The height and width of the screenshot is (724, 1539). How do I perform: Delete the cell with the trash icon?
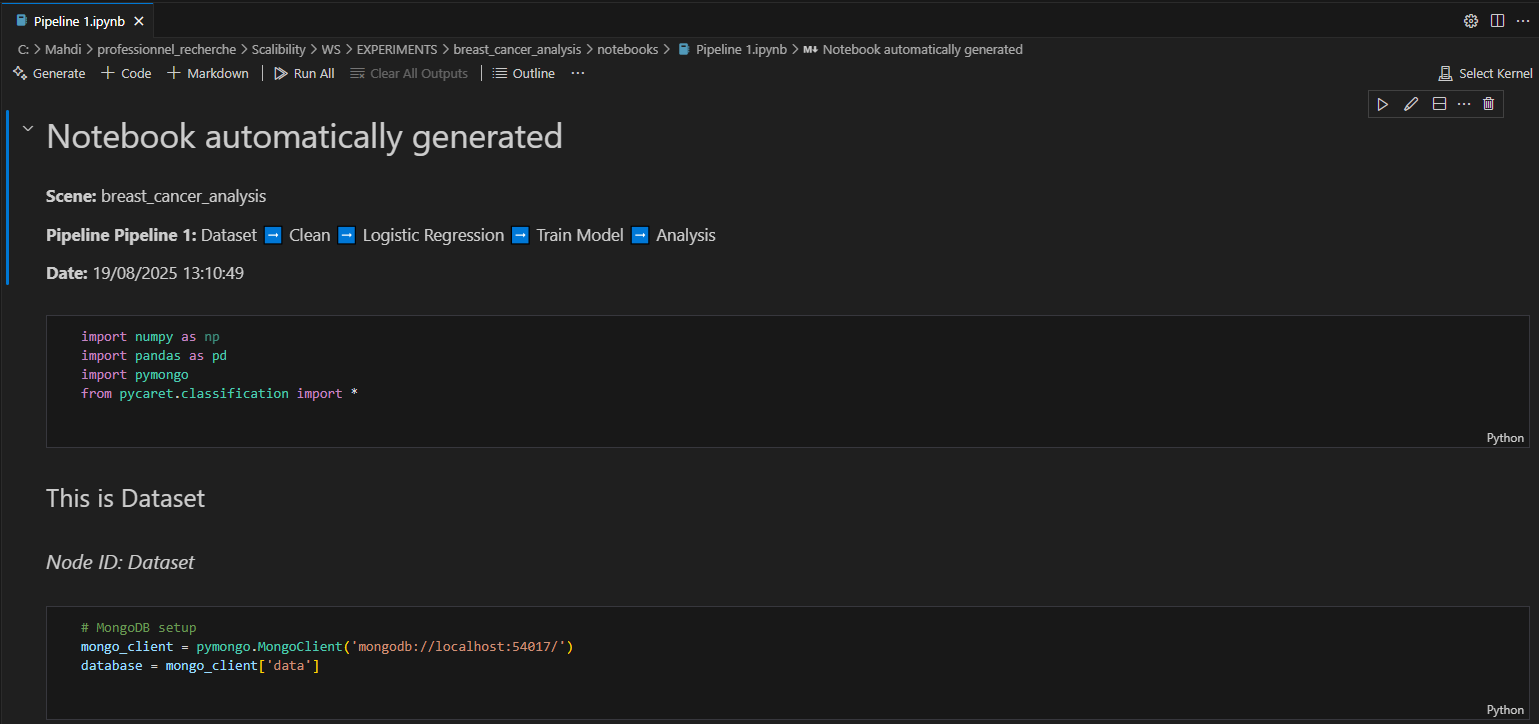1488,104
